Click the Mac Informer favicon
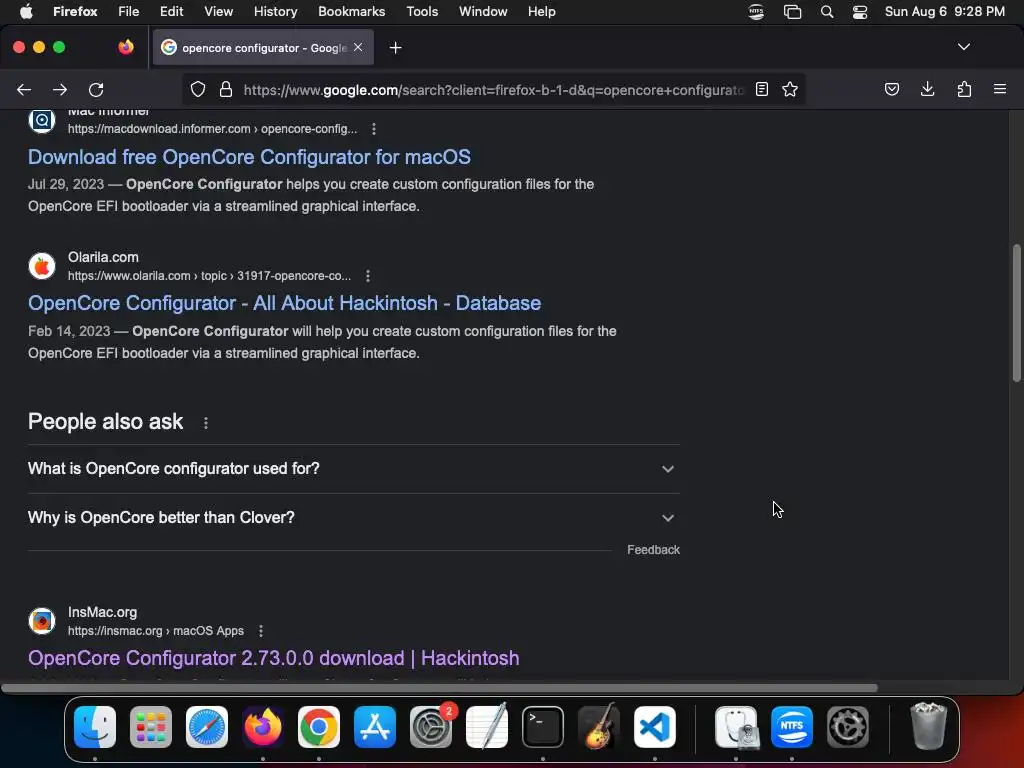The image size is (1024, 768). pos(42,120)
